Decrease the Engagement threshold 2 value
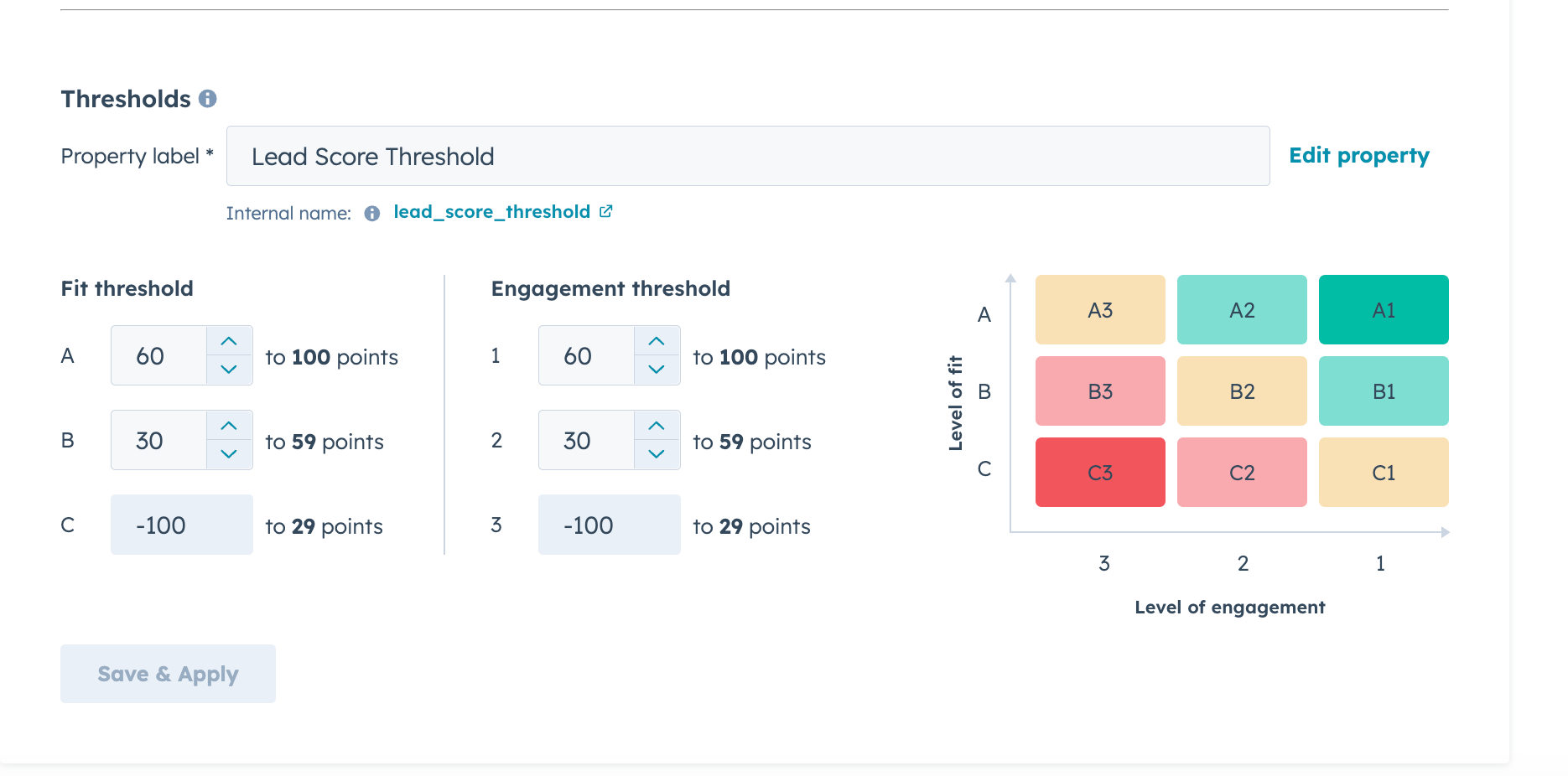This screenshot has height=776, width=1568. pyautogui.click(x=656, y=454)
